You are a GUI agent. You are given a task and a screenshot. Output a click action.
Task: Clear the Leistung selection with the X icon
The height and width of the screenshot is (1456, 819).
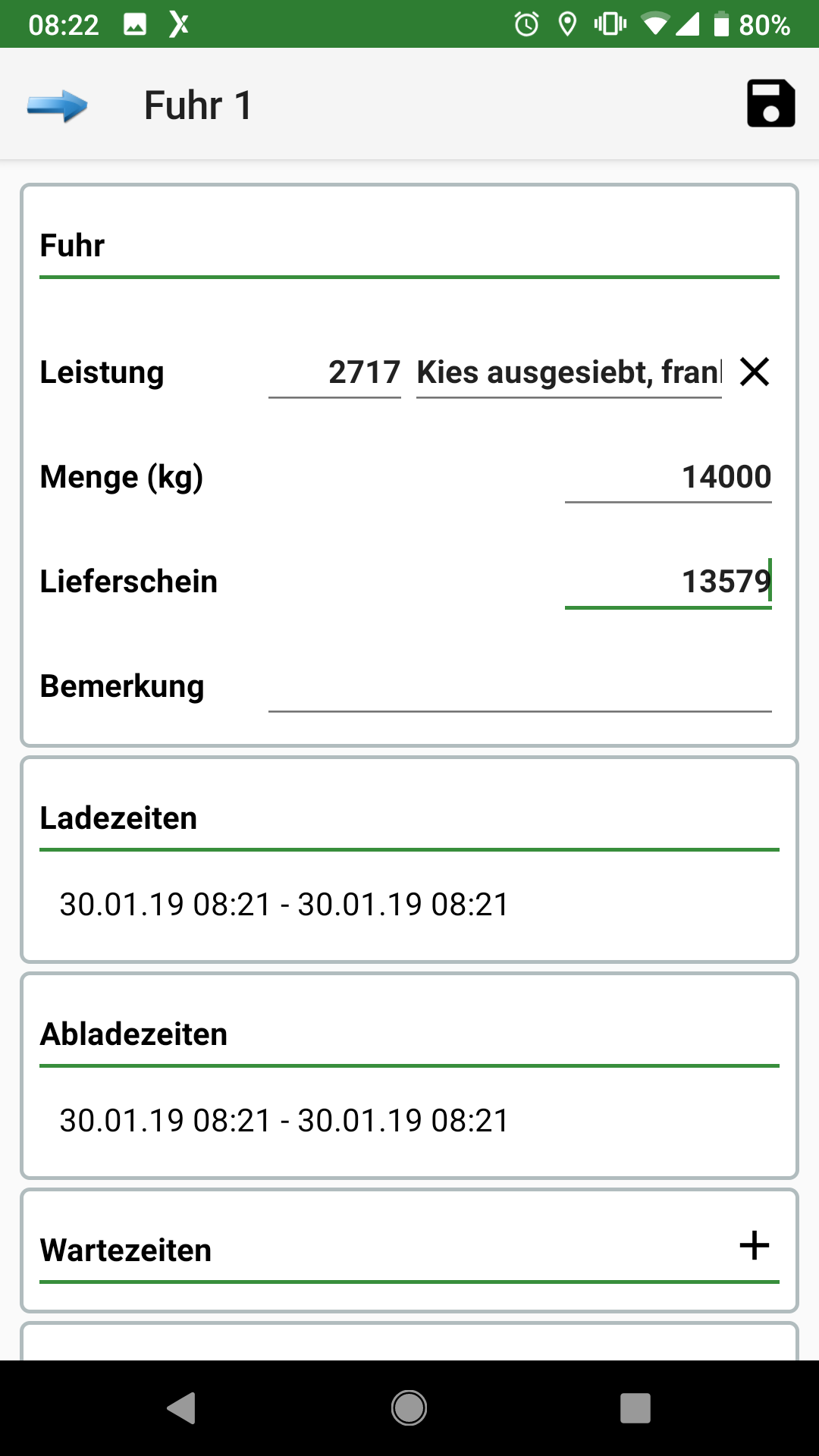pyautogui.click(x=755, y=372)
